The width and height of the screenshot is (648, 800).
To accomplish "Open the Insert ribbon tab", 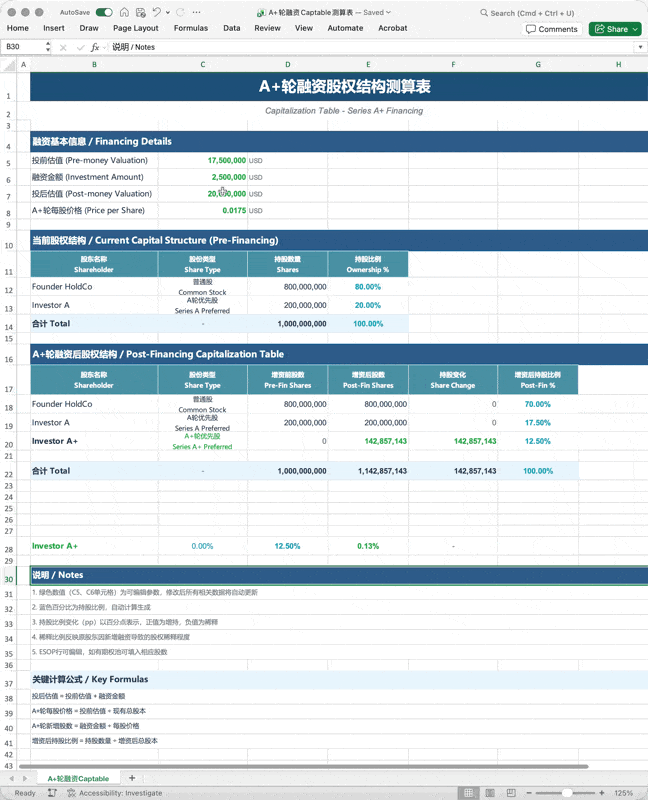I will pyautogui.click(x=54, y=28).
